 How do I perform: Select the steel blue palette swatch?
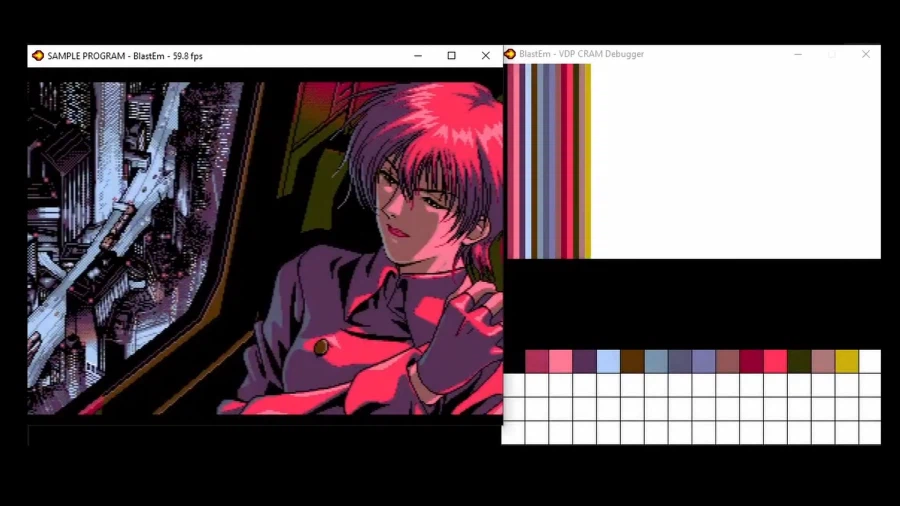click(x=656, y=361)
